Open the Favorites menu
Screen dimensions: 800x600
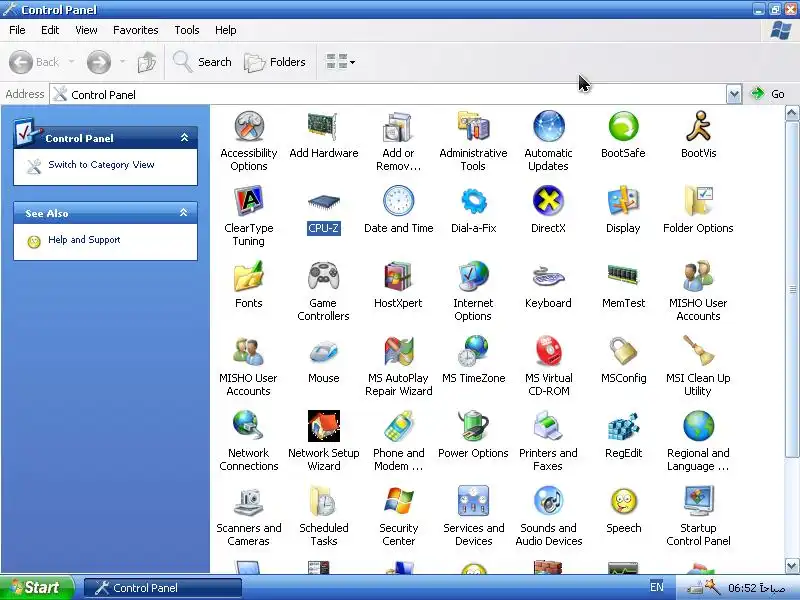[x=136, y=30]
